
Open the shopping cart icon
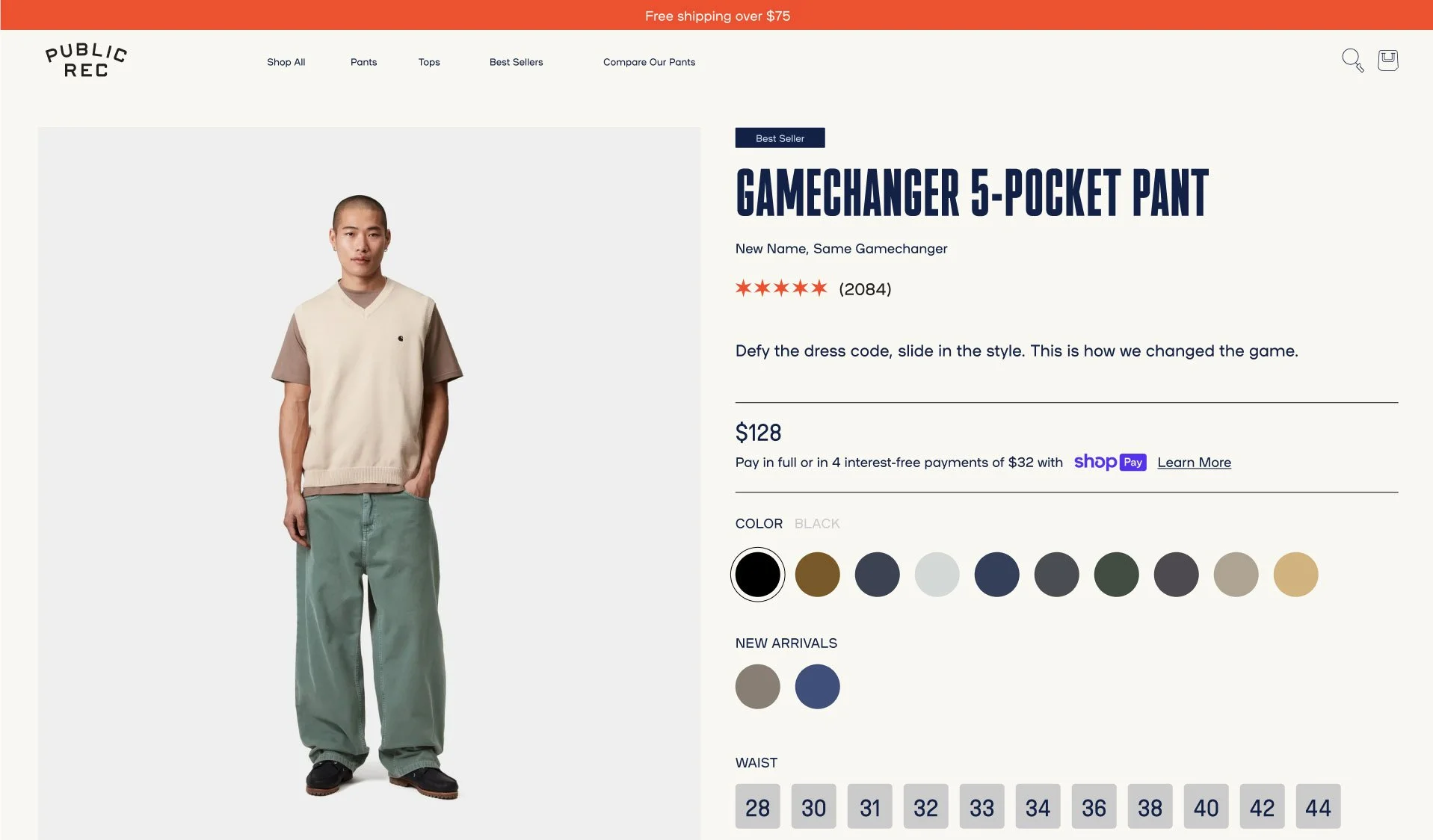pos(1388,61)
